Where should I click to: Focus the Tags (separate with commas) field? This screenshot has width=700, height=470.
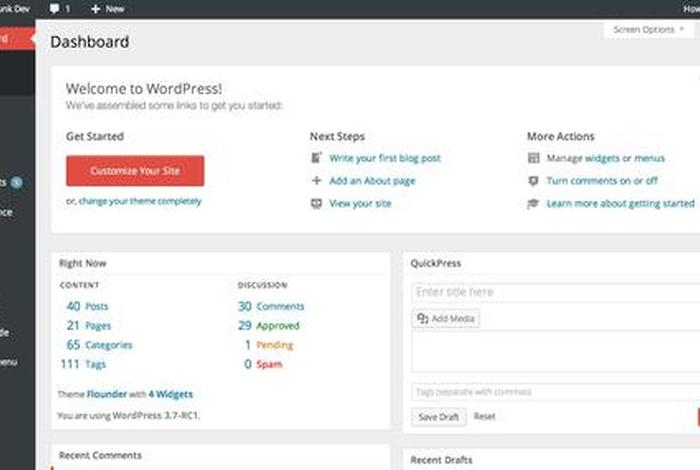pos(555,392)
